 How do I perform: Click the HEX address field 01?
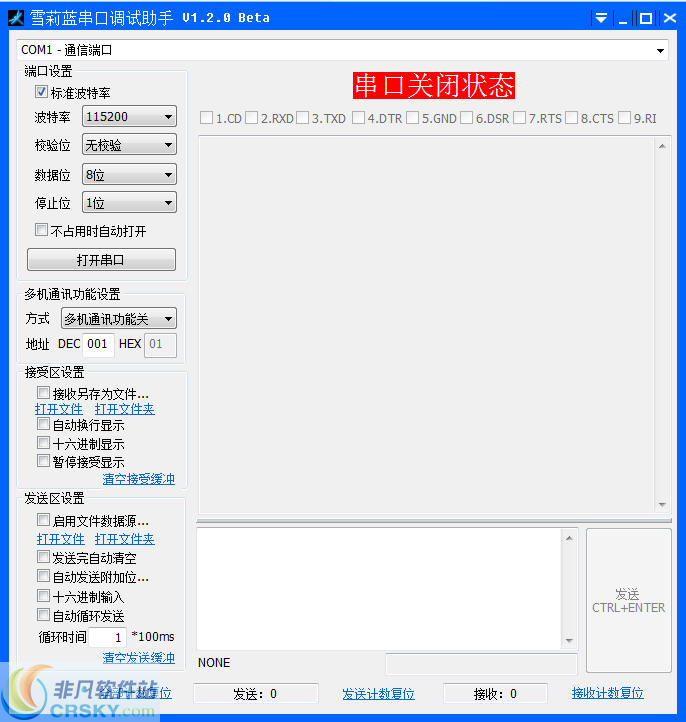coord(160,344)
